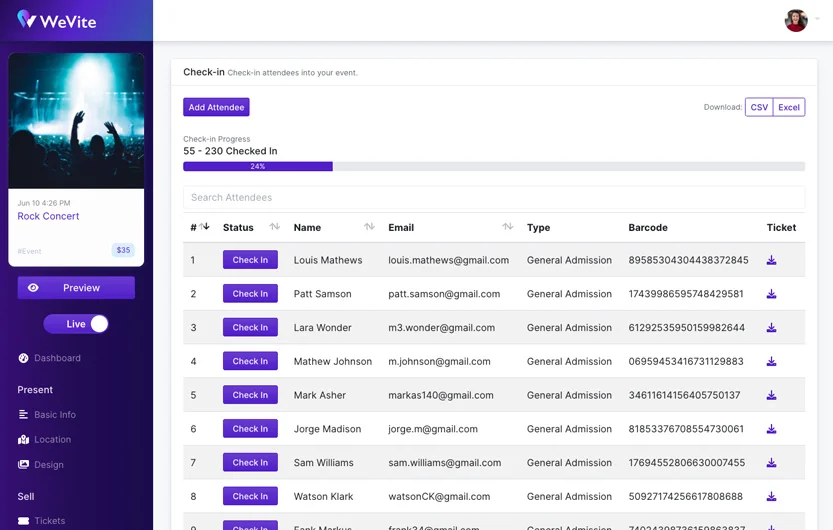The image size is (833, 530).
Task: Sort attendees by Email column
Action: (507, 227)
